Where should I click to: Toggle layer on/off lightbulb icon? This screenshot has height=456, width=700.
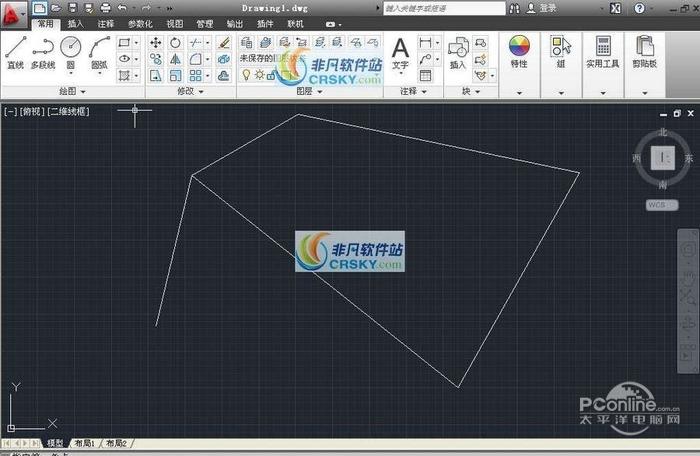[246, 74]
